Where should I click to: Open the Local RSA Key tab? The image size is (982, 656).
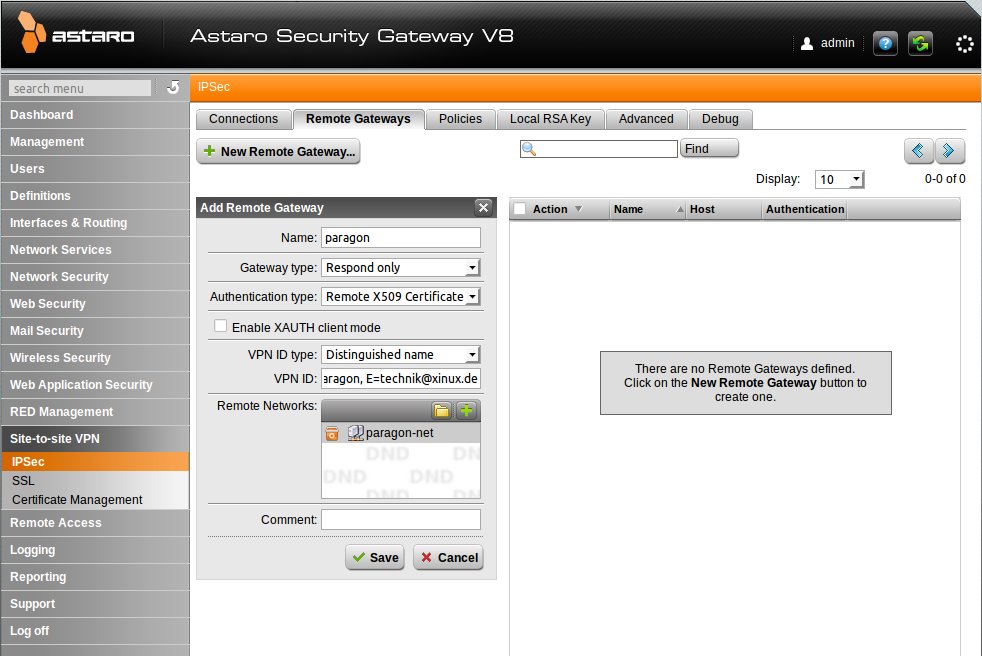coord(550,119)
